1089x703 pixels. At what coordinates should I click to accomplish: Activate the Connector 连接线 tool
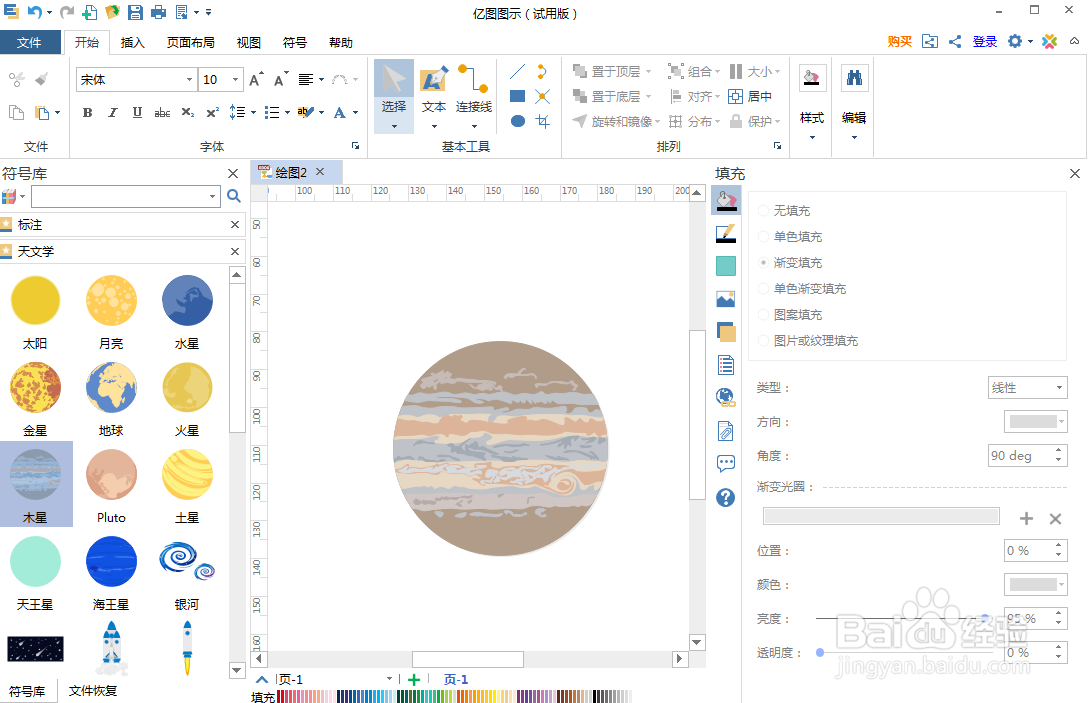[474, 96]
